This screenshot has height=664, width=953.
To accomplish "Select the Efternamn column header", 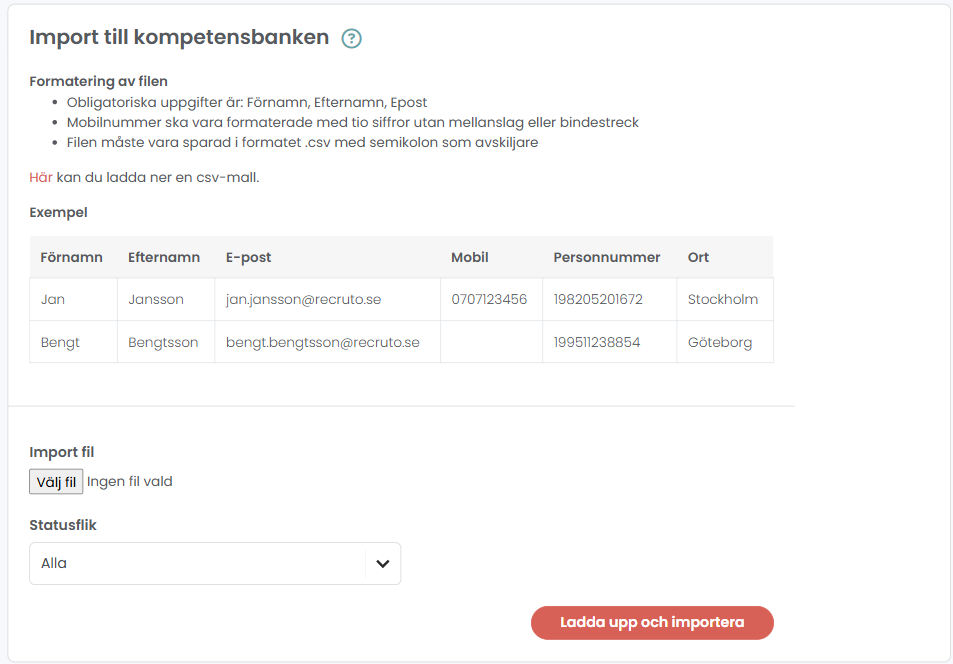I will [x=164, y=257].
